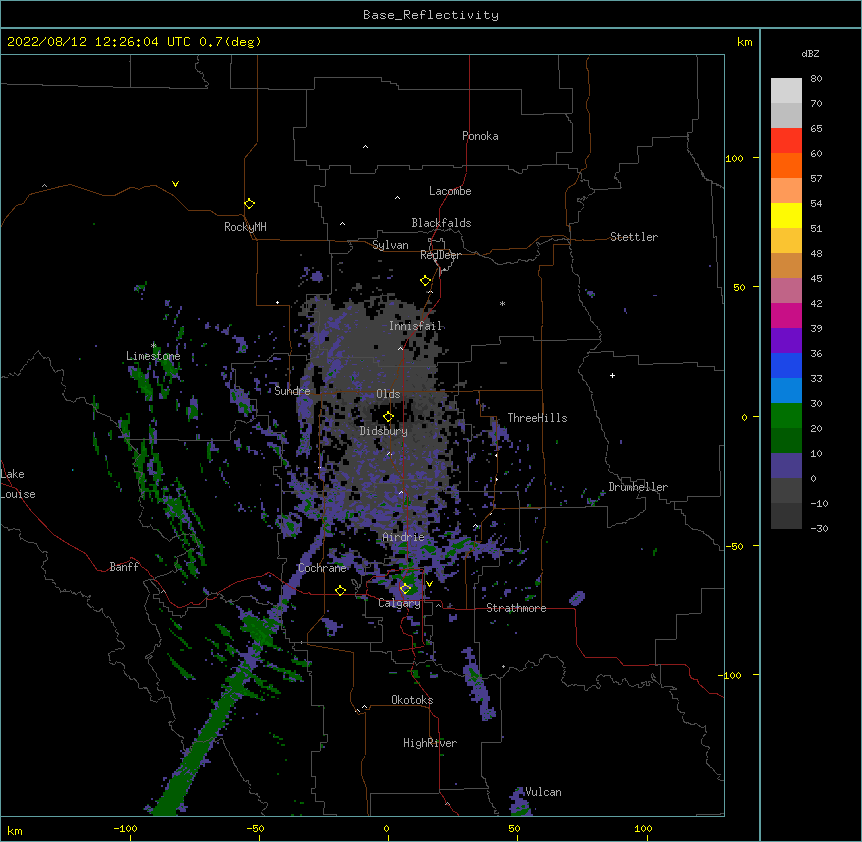Click the yellow station marker near RockyMH

pos(249,204)
